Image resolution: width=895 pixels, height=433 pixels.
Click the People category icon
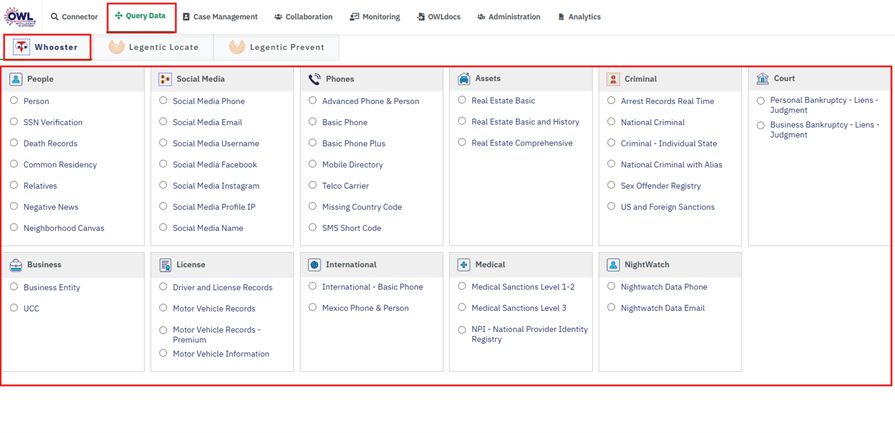(16, 79)
